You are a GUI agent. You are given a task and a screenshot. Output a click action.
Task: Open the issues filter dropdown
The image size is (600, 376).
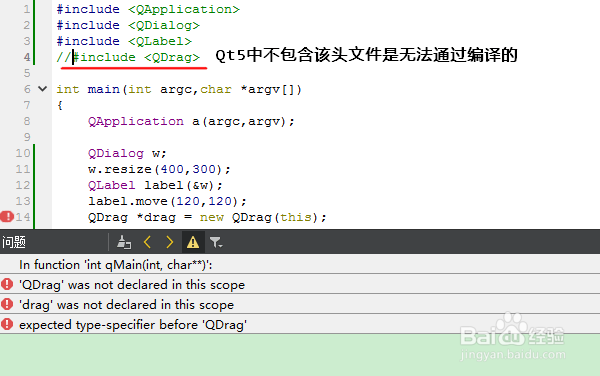(x=216, y=242)
